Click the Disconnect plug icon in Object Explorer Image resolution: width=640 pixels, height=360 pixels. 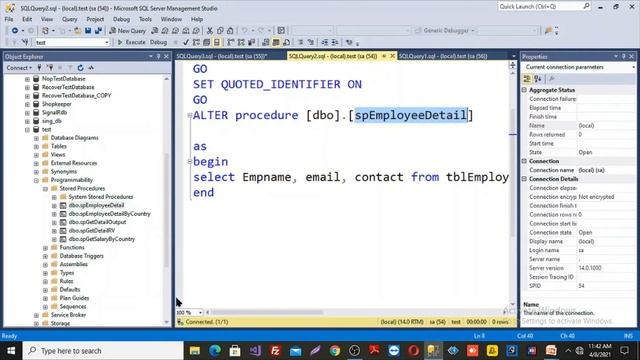[x=50, y=68]
